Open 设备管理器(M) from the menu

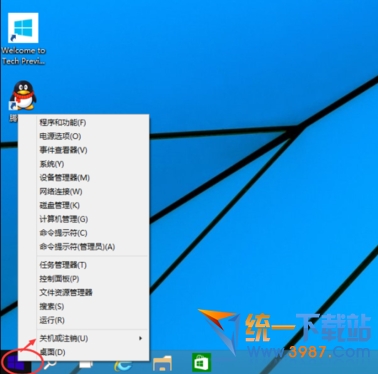tap(83, 178)
